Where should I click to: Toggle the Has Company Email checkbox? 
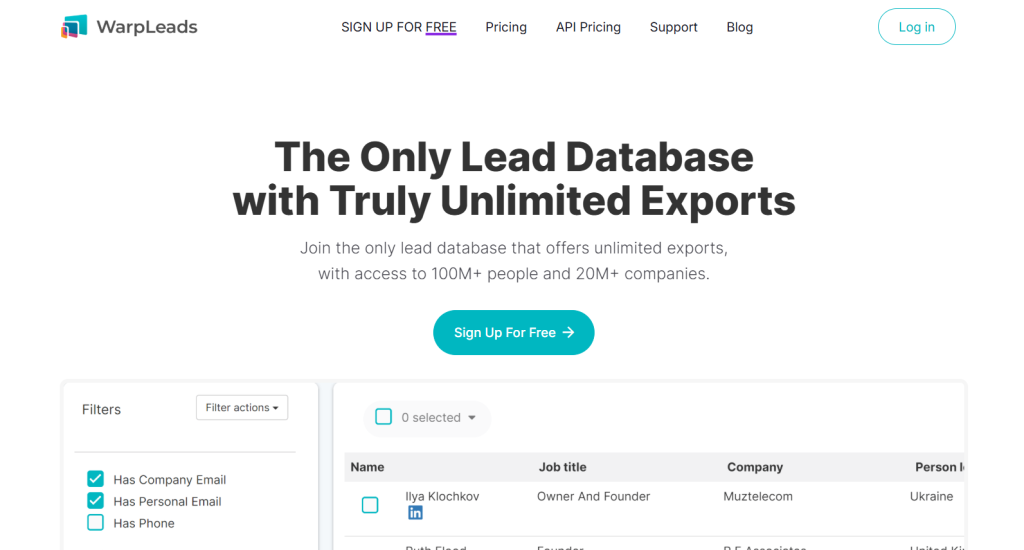tap(96, 479)
